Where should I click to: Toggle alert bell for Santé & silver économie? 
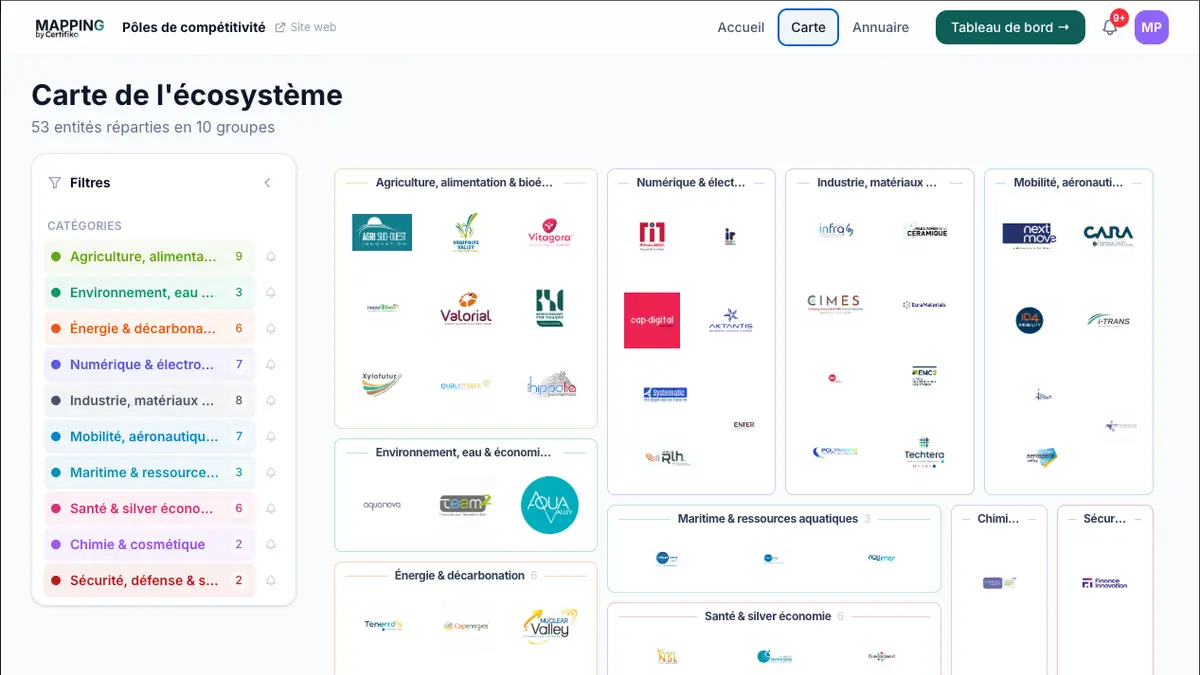pos(271,509)
